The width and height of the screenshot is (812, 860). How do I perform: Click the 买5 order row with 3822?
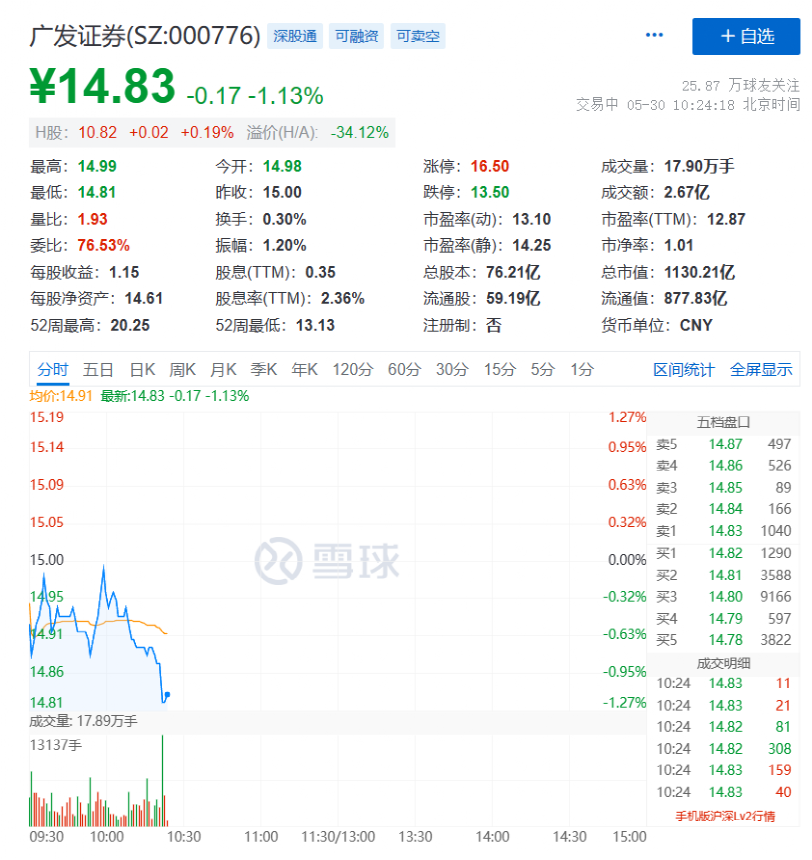click(x=724, y=640)
